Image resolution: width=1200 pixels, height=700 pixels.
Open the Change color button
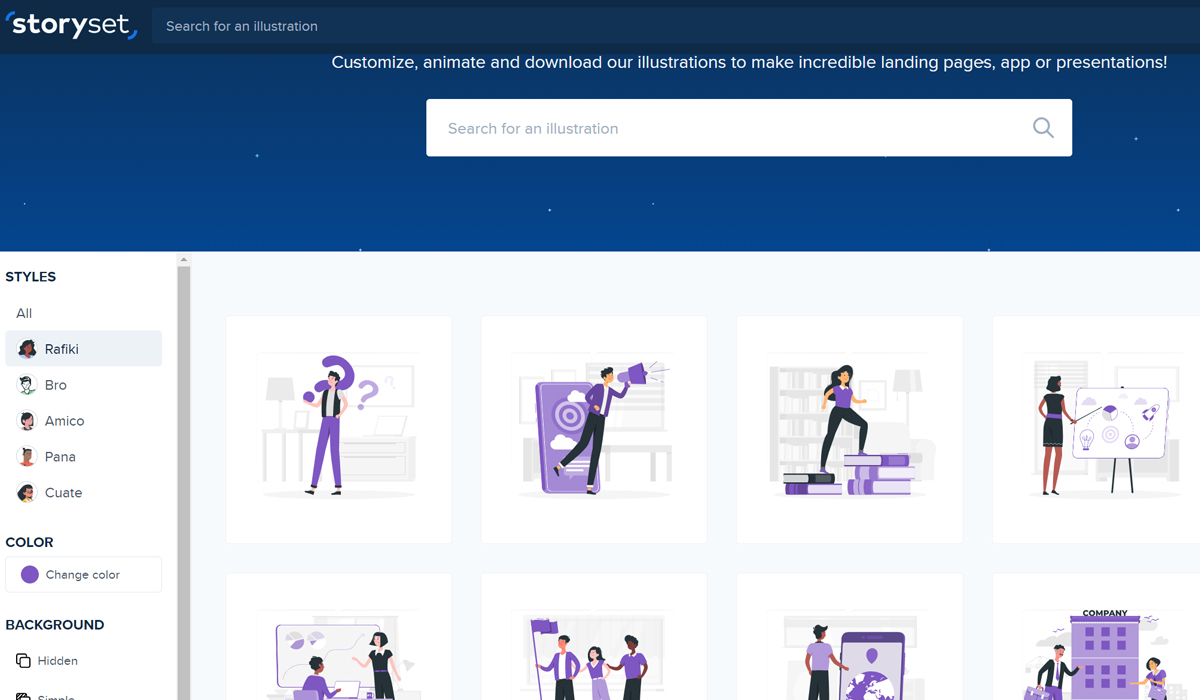tap(83, 575)
